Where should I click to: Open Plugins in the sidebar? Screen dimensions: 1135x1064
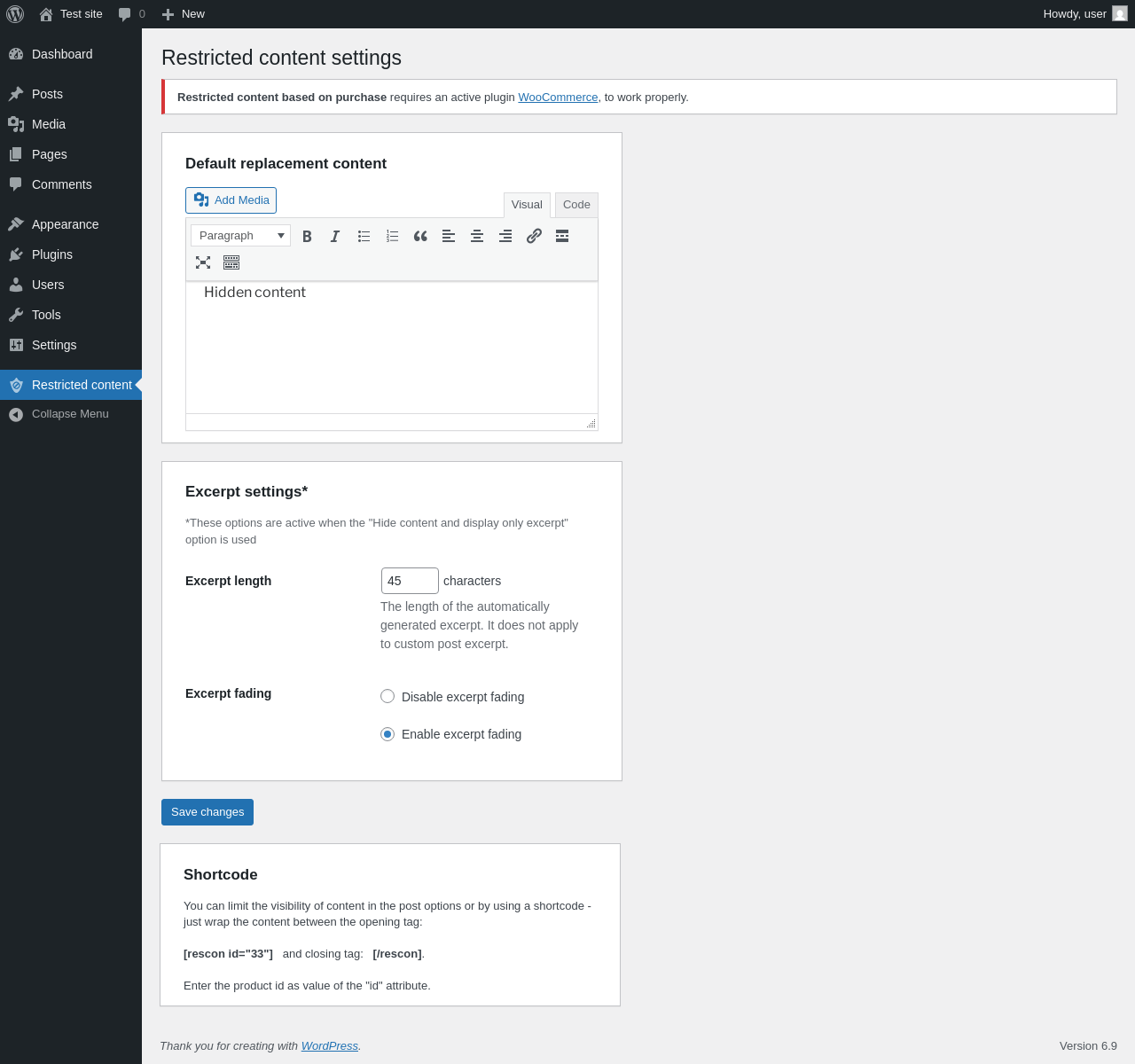tap(71, 254)
